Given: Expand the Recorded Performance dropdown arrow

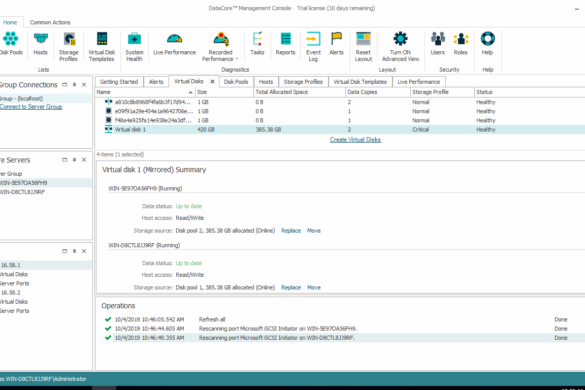Looking at the screenshot, I should point(237,59).
